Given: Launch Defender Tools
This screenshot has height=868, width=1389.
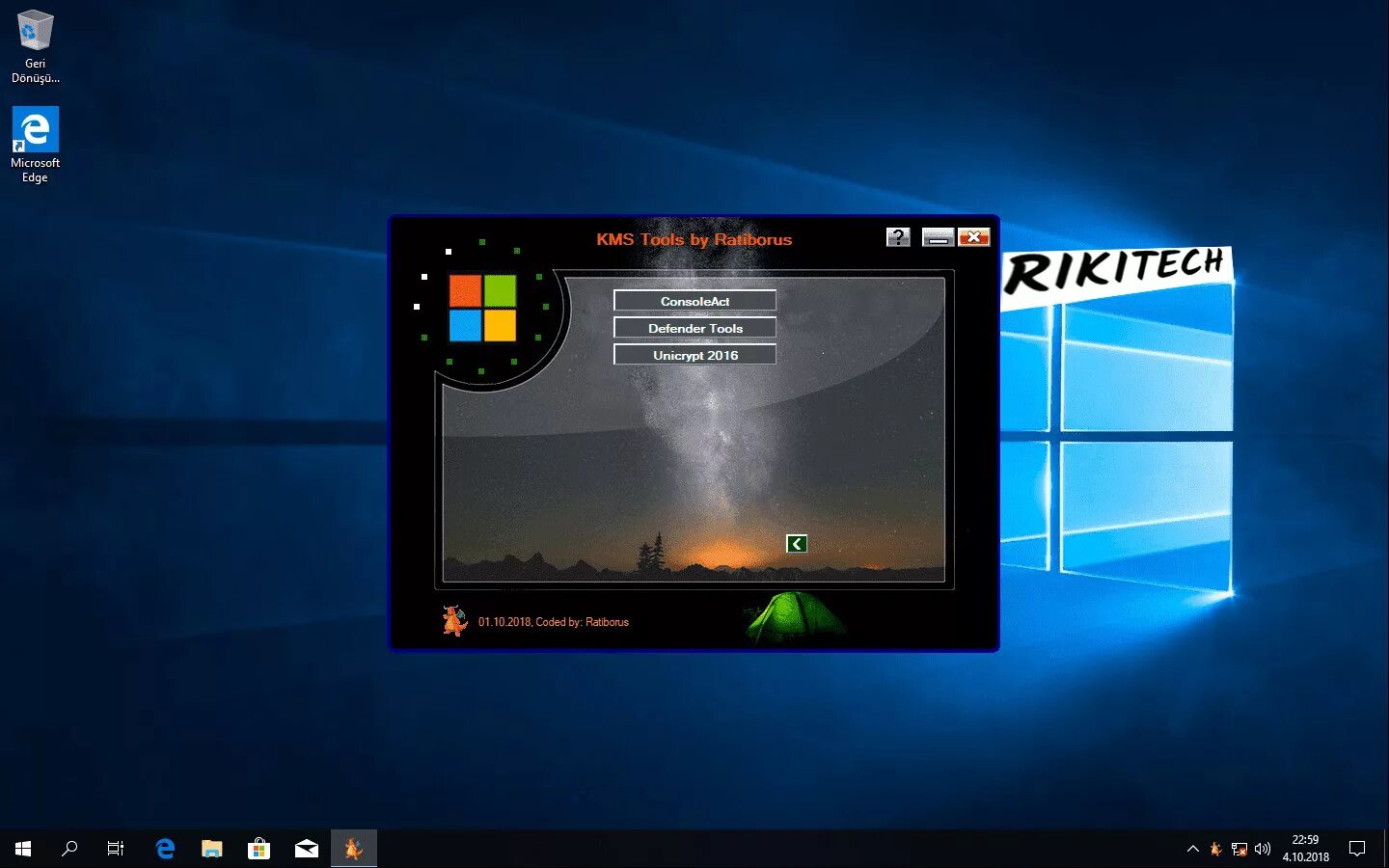Looking at the screenshot, I should [x=694, y=328].
